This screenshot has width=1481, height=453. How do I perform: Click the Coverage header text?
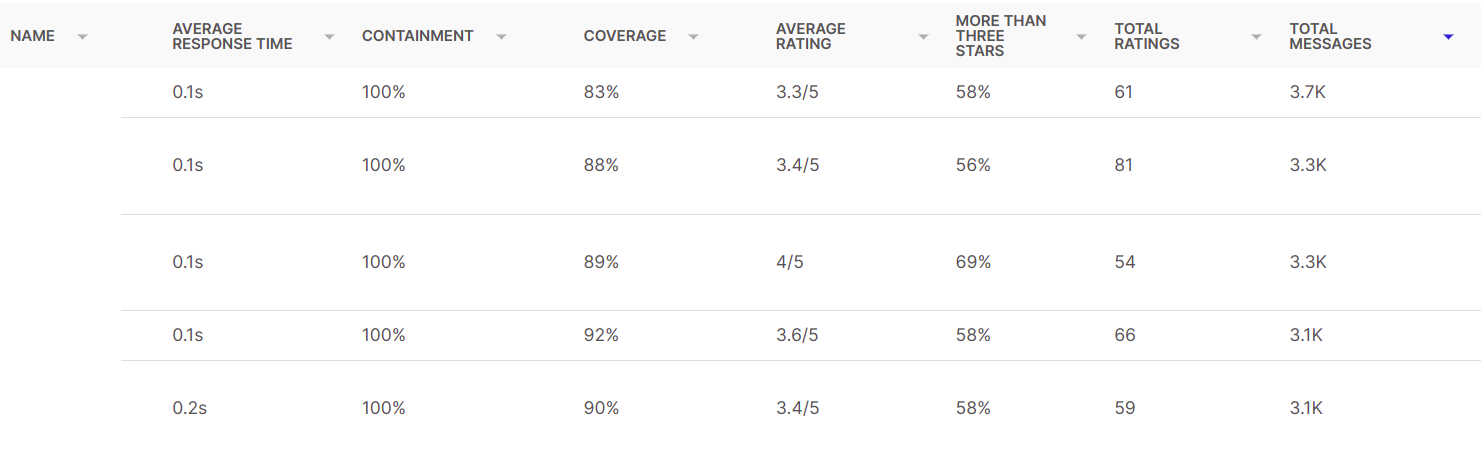[624, 36]
